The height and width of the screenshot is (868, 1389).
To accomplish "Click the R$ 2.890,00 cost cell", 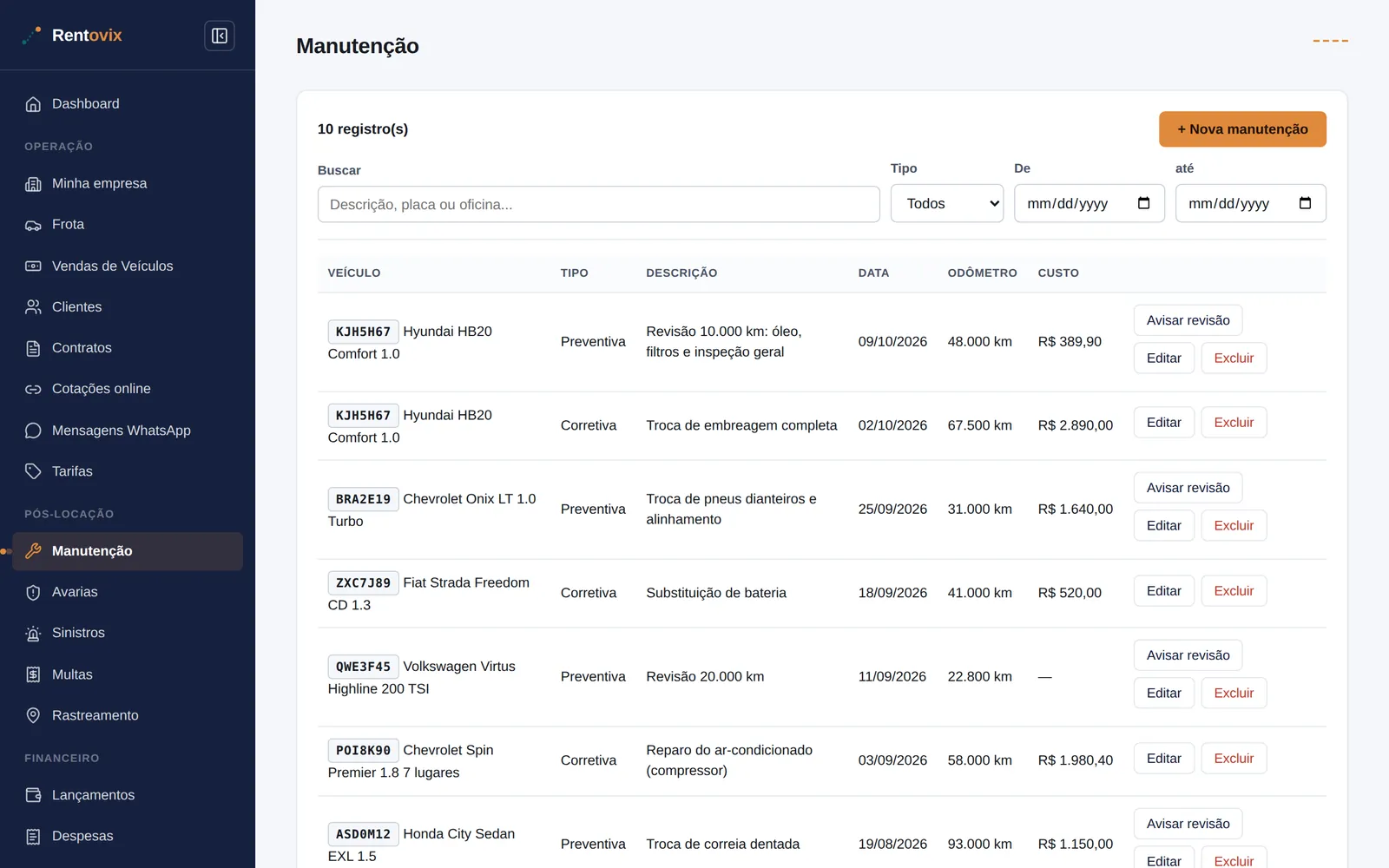I will (x=1075, y=425).
